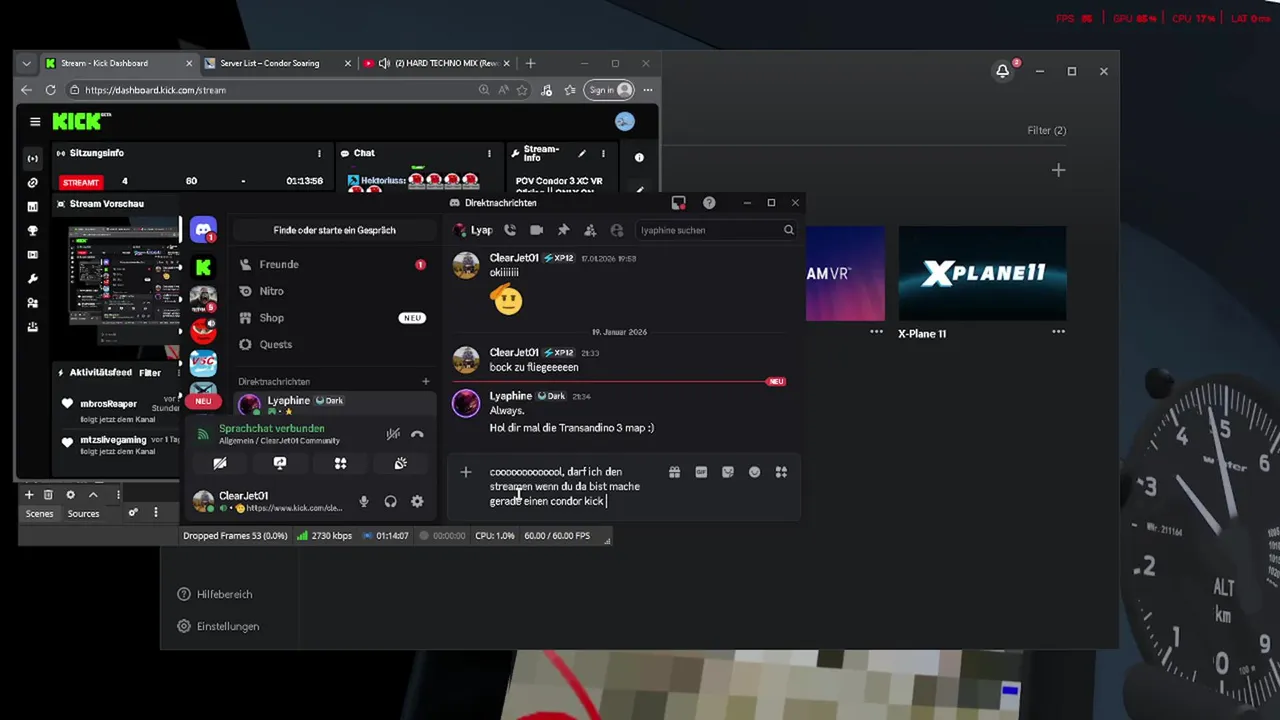
Task: Open Discord user settings gear
Action: [x=417, y=502]
